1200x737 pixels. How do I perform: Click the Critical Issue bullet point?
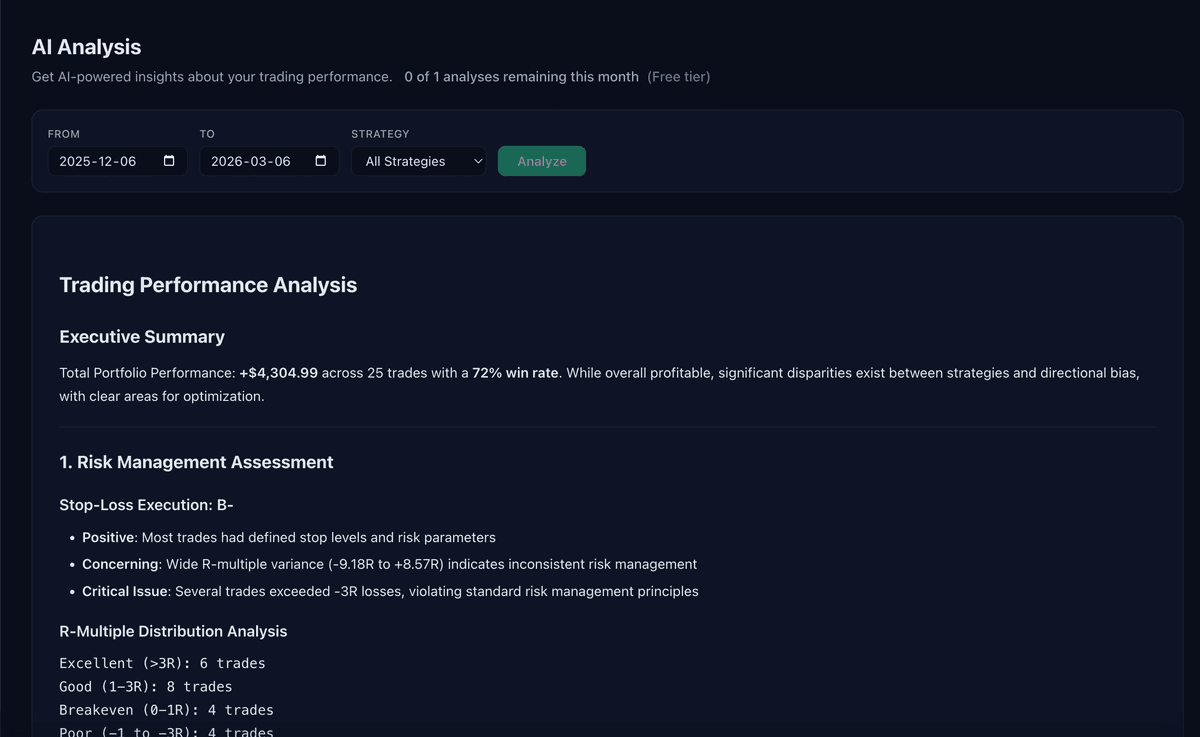click(390, 591)
